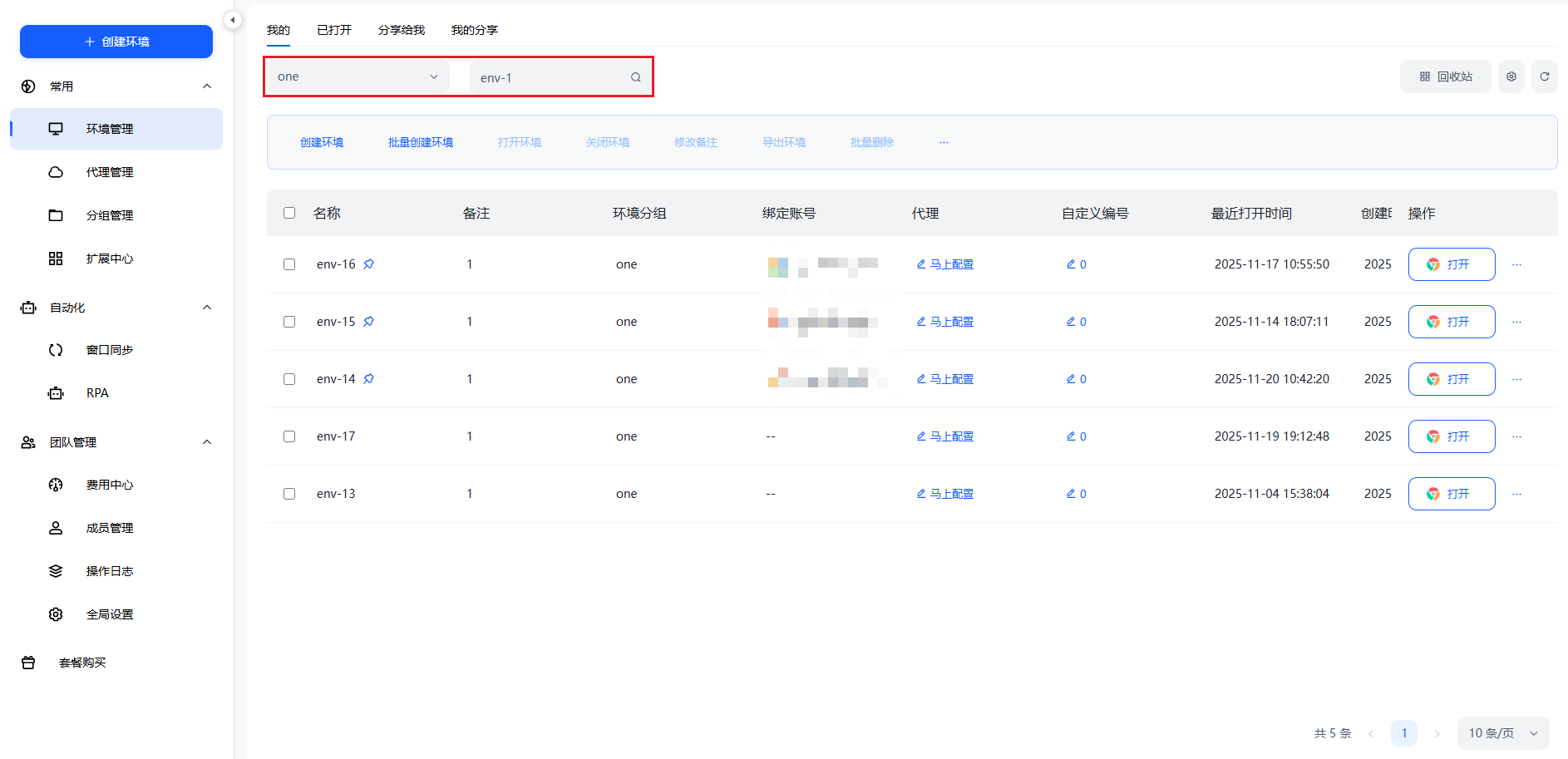
Task: Click 马上配置 proxy link for env-13
Action: point(944,494)
